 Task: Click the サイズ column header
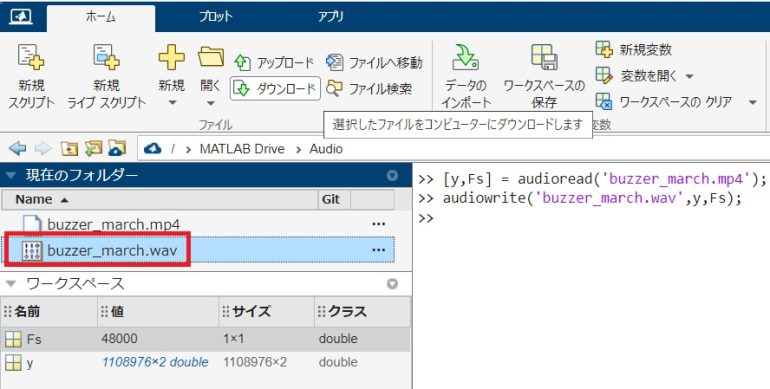click(267, 311)
